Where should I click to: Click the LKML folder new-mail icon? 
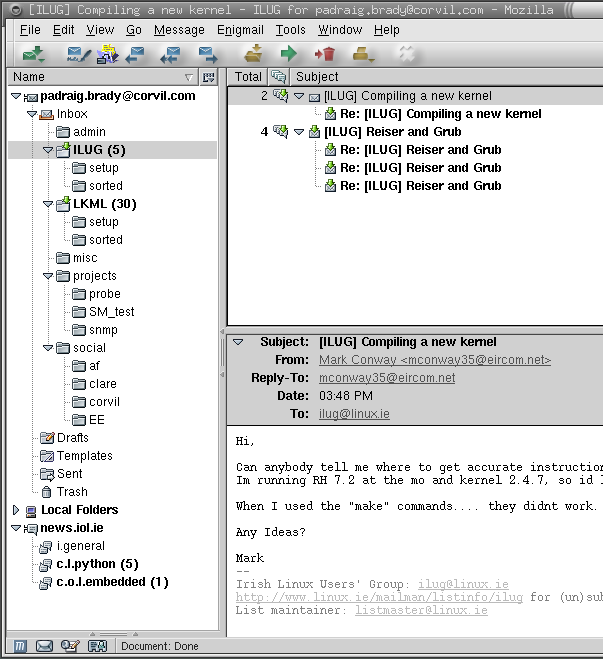pyautogui.click(x=63, y=204)
